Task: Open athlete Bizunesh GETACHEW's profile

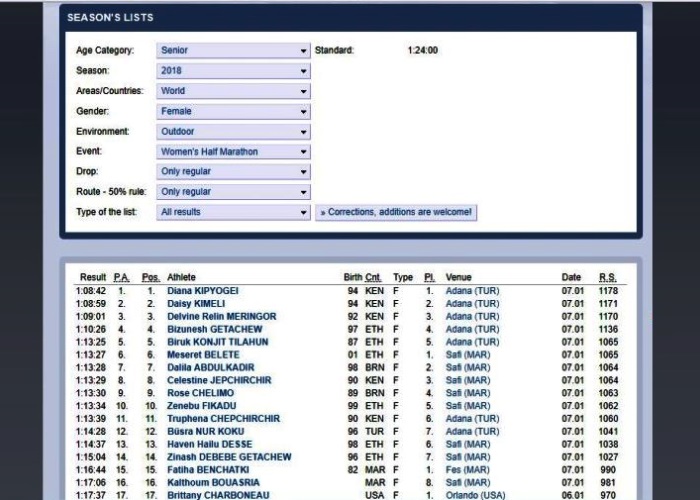Action: 214,329
